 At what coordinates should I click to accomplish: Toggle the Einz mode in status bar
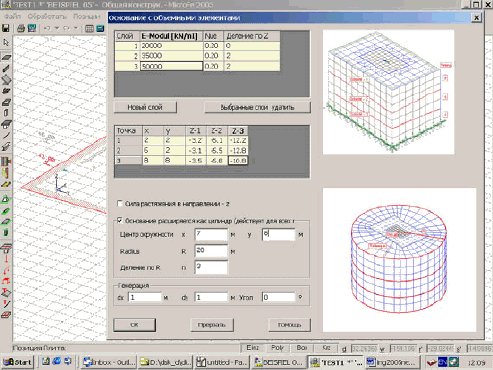click(x=252, y=348)
